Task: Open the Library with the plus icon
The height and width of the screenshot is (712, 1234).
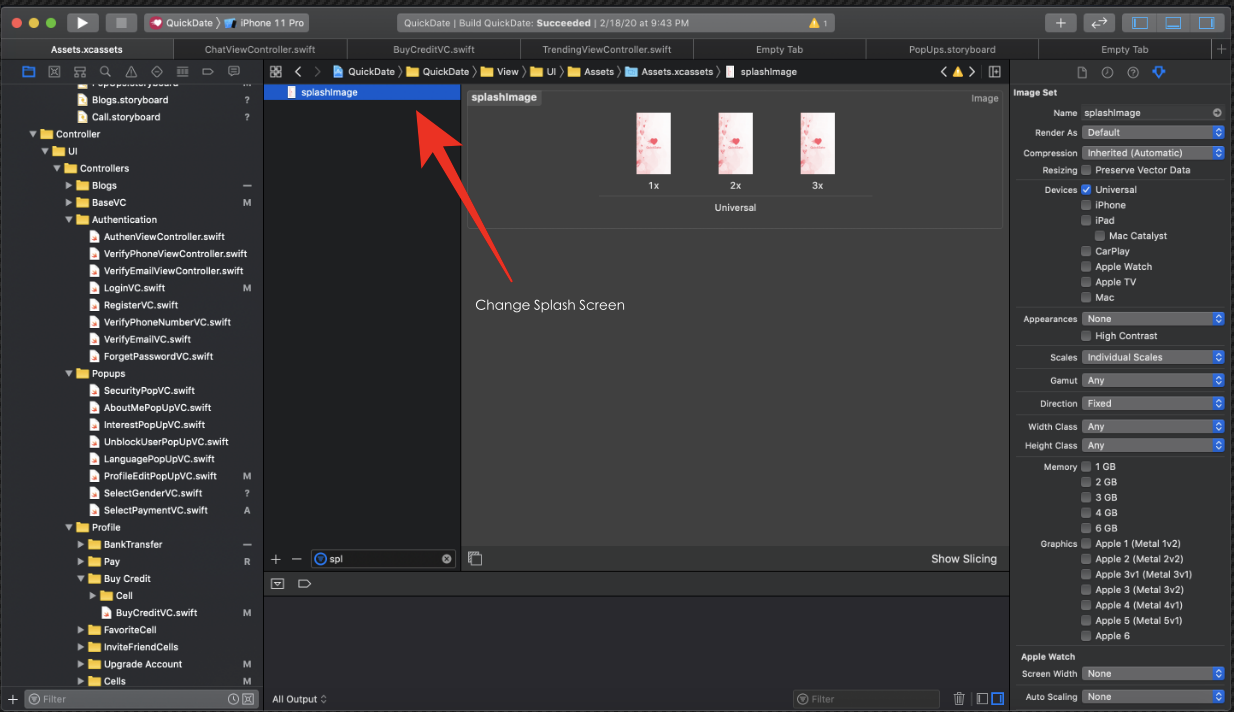Action: point(1061,22)
